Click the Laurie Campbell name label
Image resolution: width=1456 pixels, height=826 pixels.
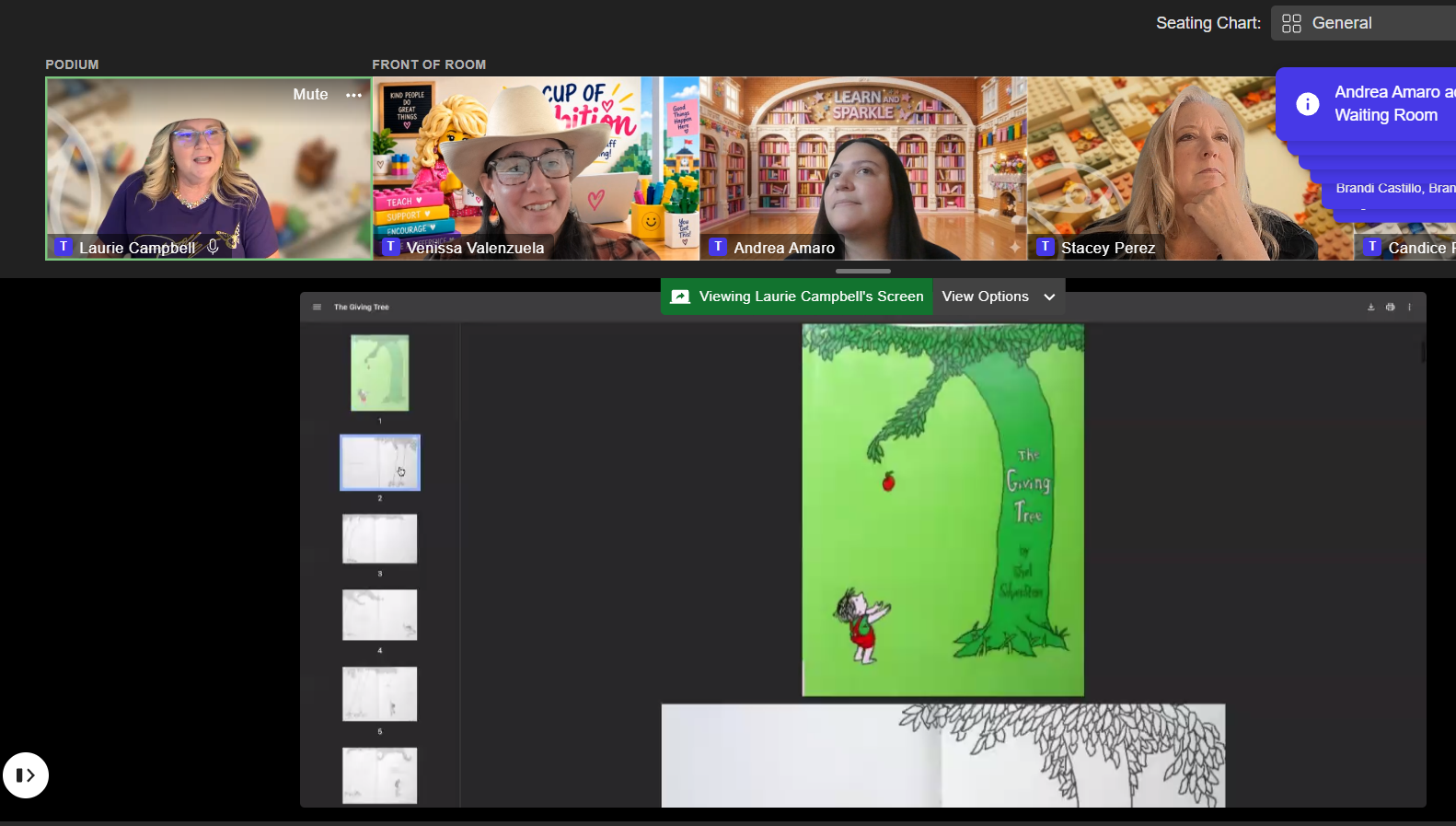tap(137, 248)
